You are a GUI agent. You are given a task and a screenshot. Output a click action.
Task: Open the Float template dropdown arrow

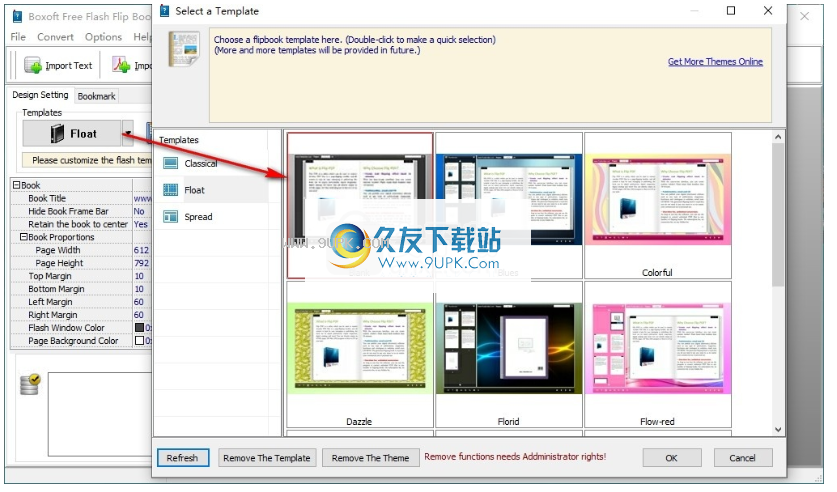pos(128,133)
